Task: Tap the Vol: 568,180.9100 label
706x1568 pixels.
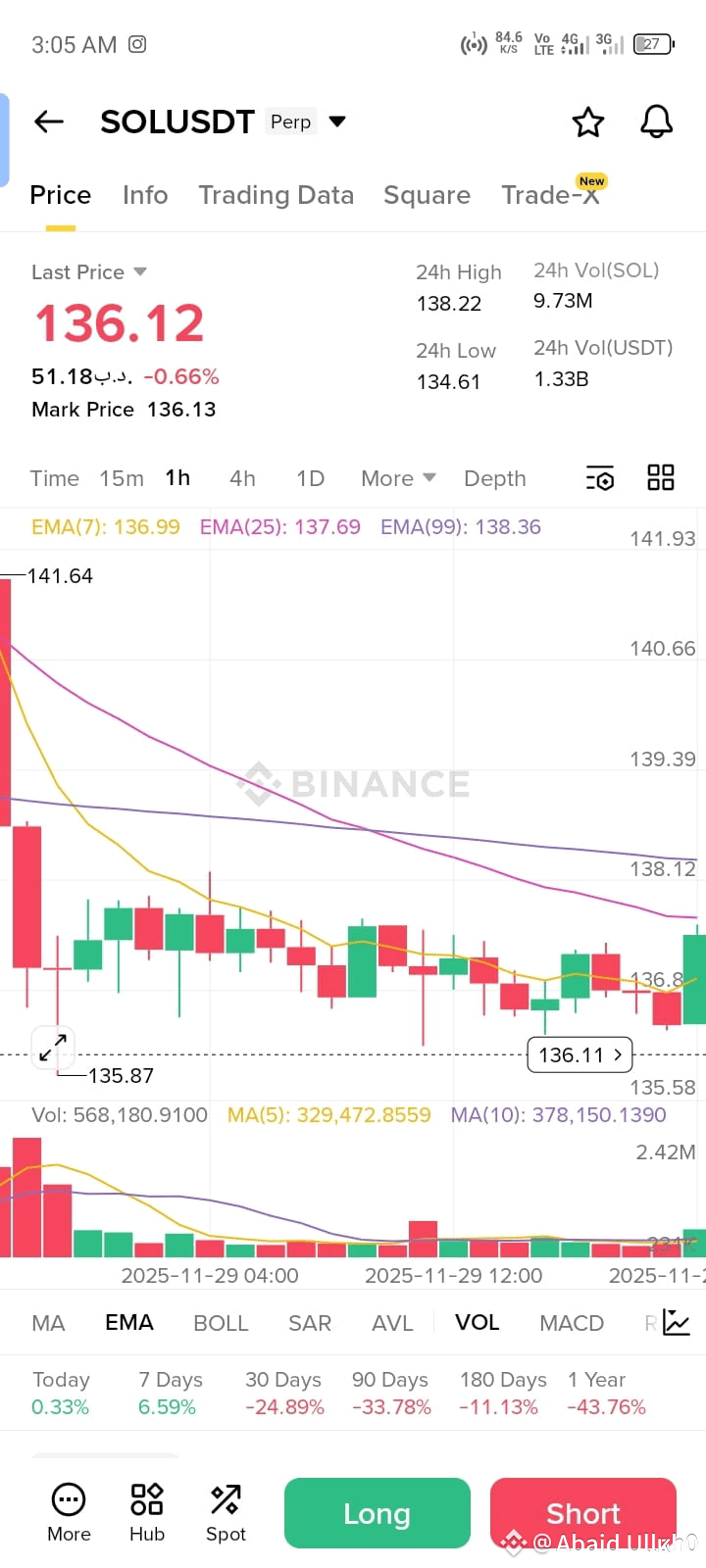Action: coord(120,1115)
